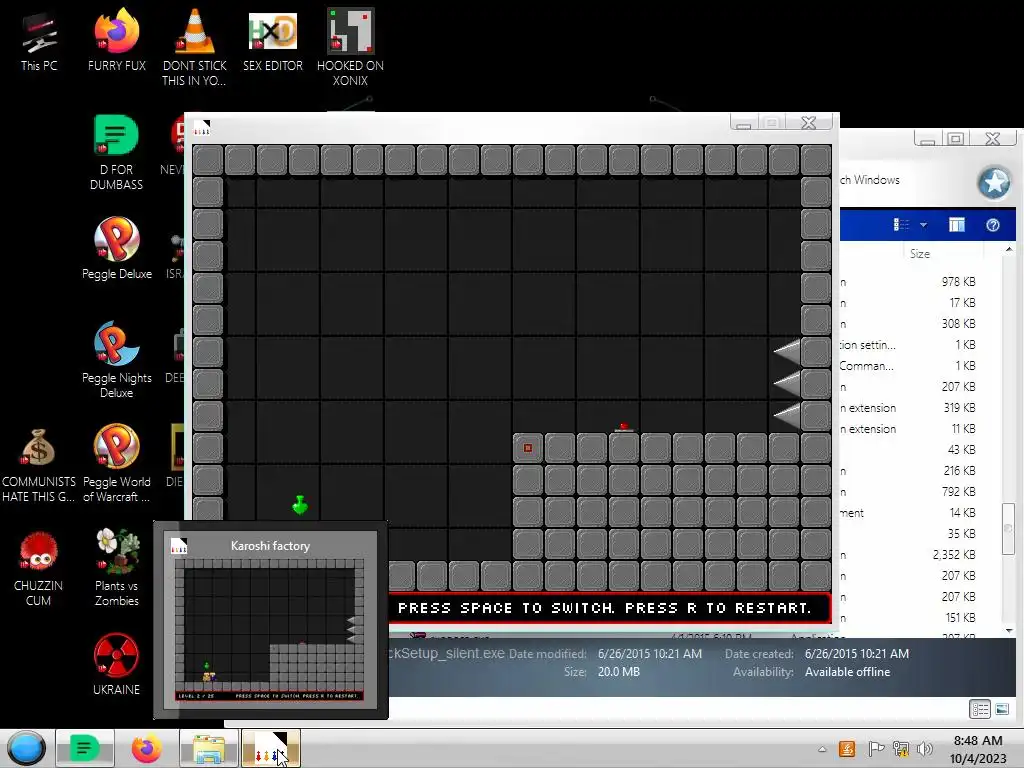The width and height of the screenshot is (1024, 768).
Task: Click the block with the red square
Action: [528, 448]
